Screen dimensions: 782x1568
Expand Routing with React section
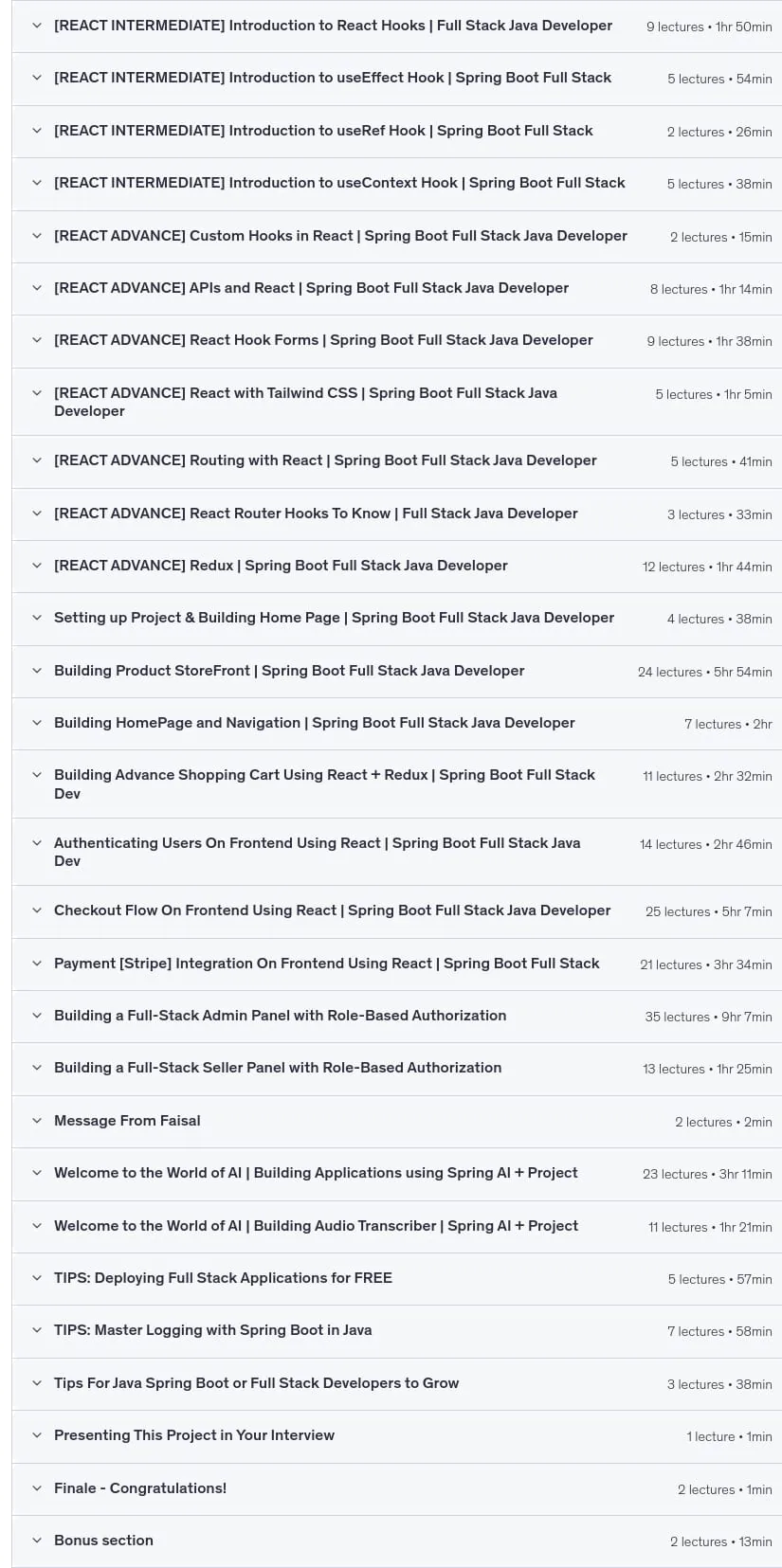396,461
